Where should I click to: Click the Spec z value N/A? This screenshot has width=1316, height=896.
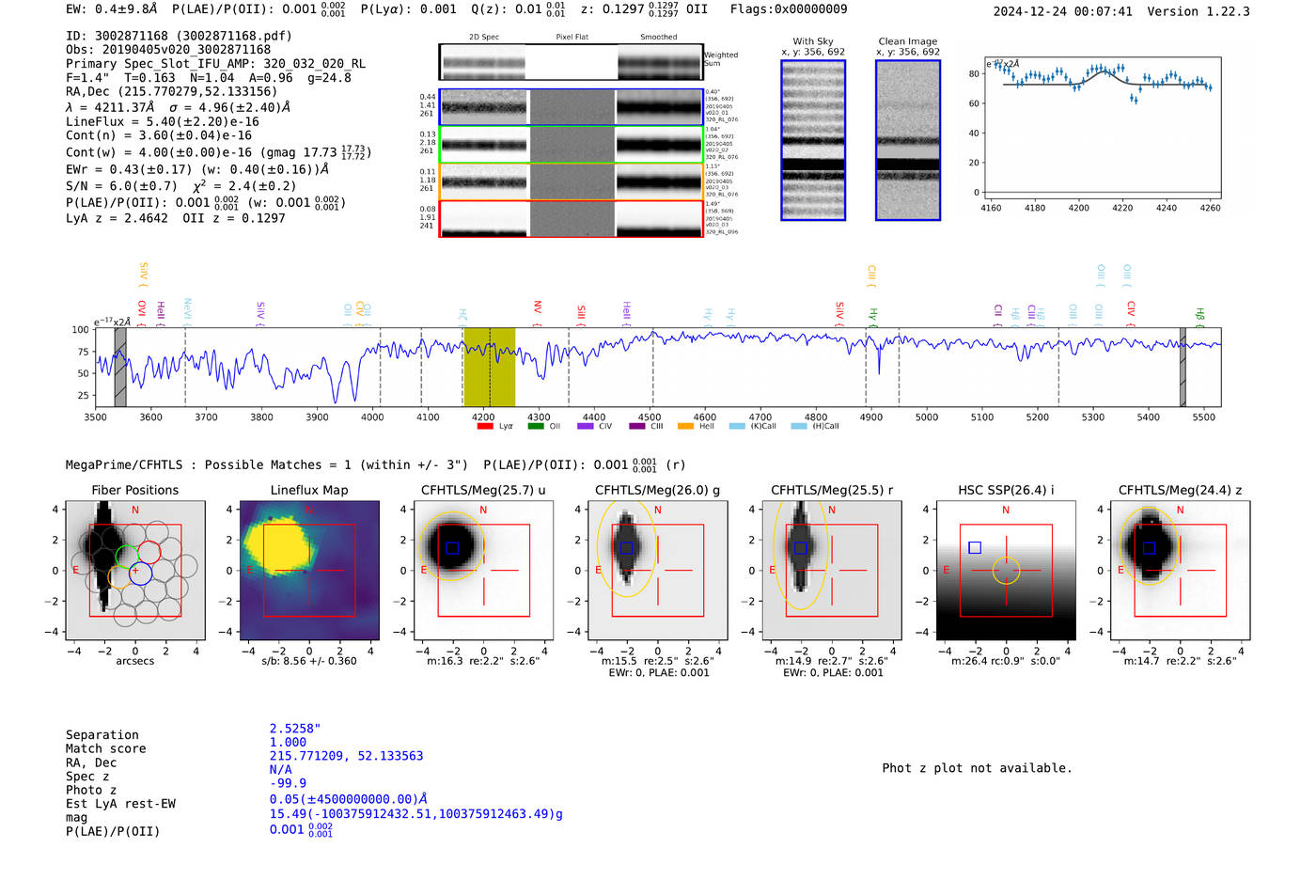pyautogui.click(x=281, y=769)
